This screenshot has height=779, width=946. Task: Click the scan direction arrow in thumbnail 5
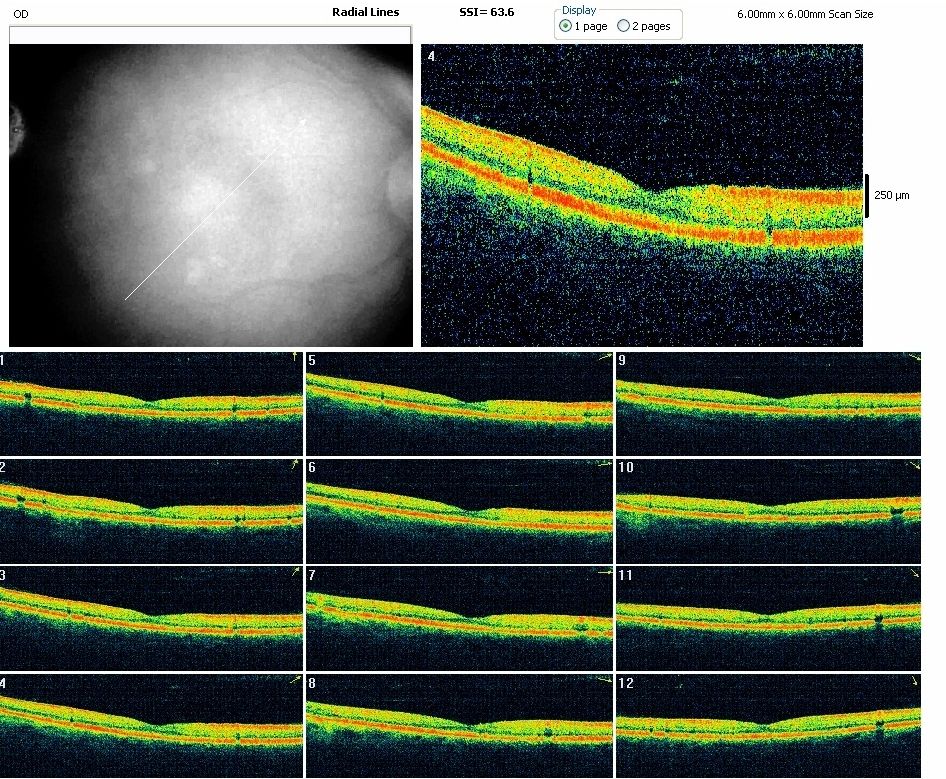604,357
